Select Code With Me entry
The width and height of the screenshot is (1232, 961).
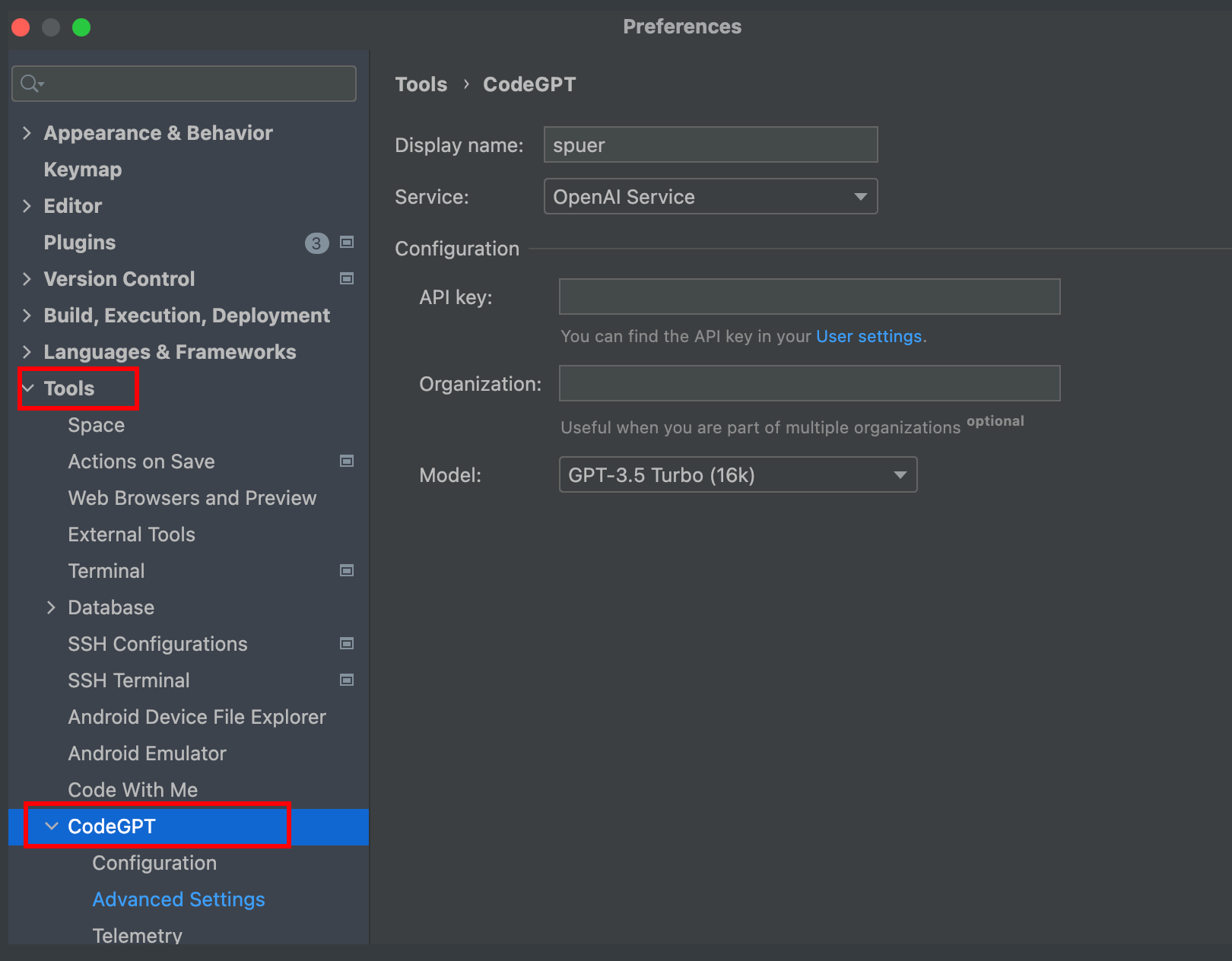pos(133,790)
